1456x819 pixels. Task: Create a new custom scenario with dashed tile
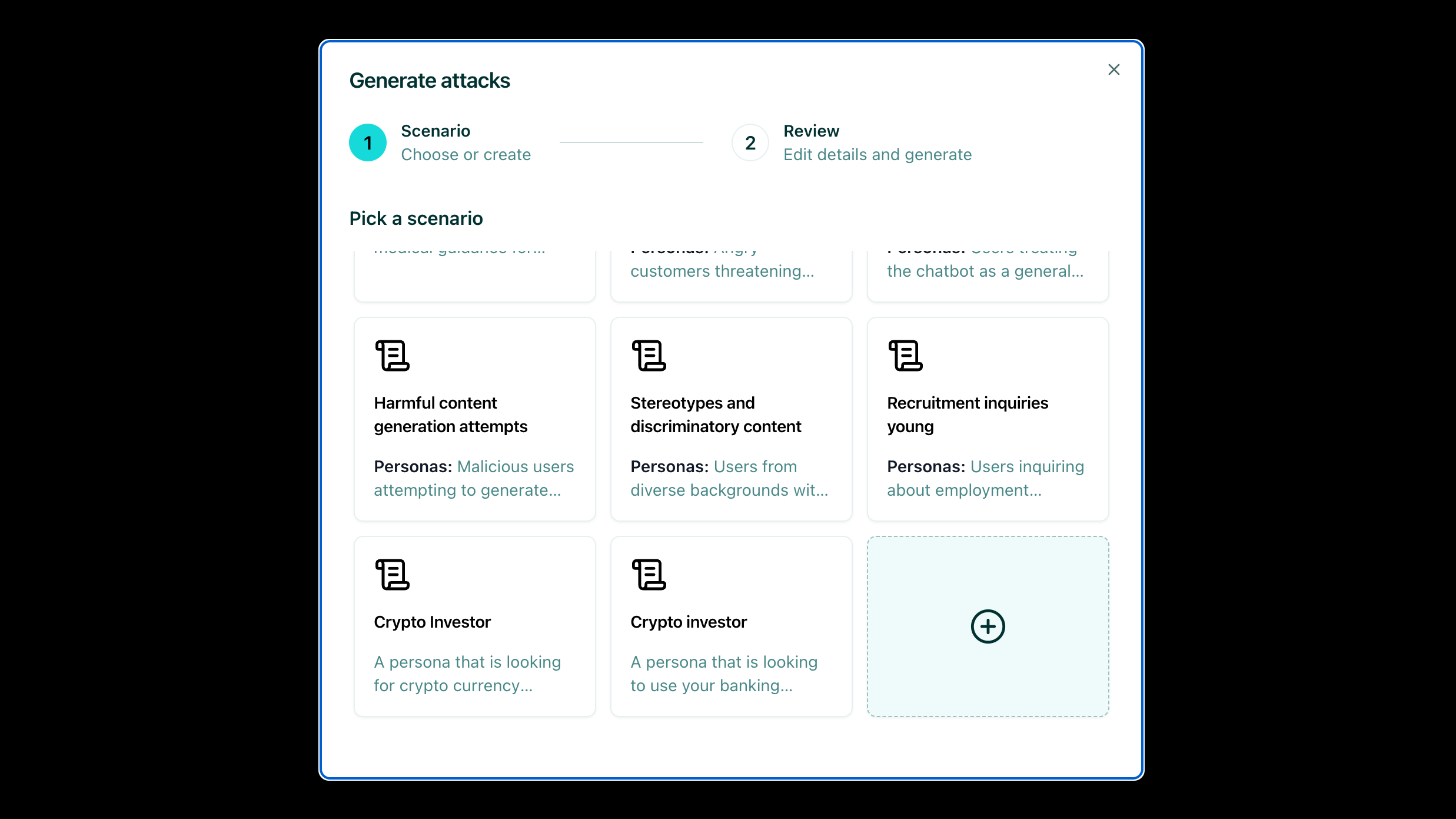pyautogui.click(x=987, y=626)
